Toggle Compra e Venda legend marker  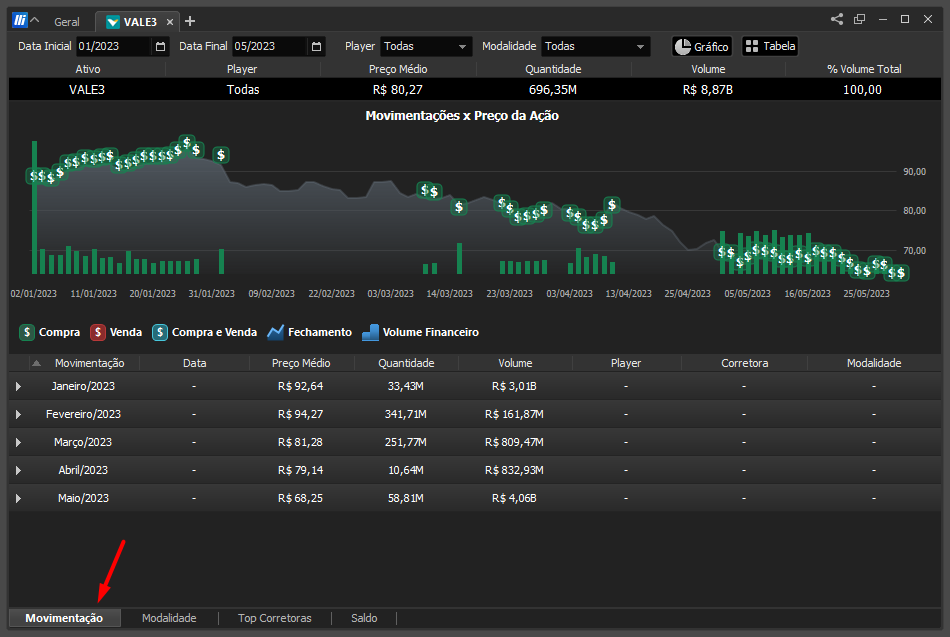(160, 332)
